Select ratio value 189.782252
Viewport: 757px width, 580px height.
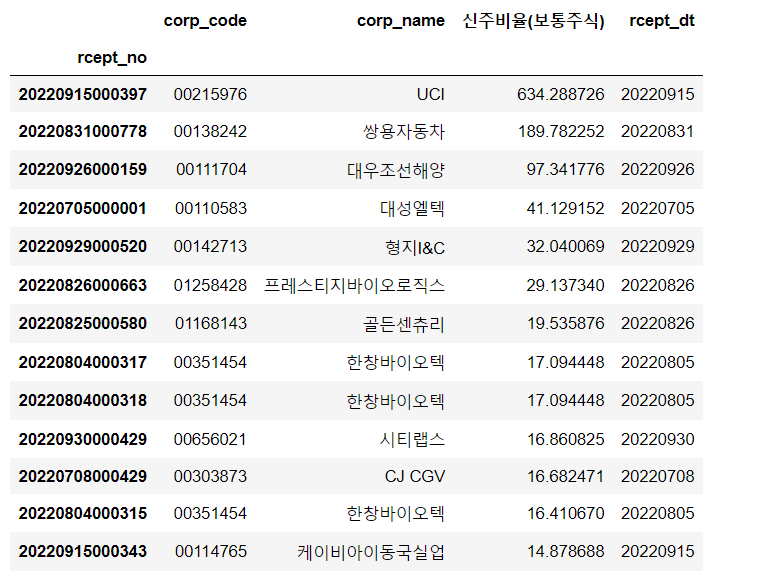coord(561,131)
